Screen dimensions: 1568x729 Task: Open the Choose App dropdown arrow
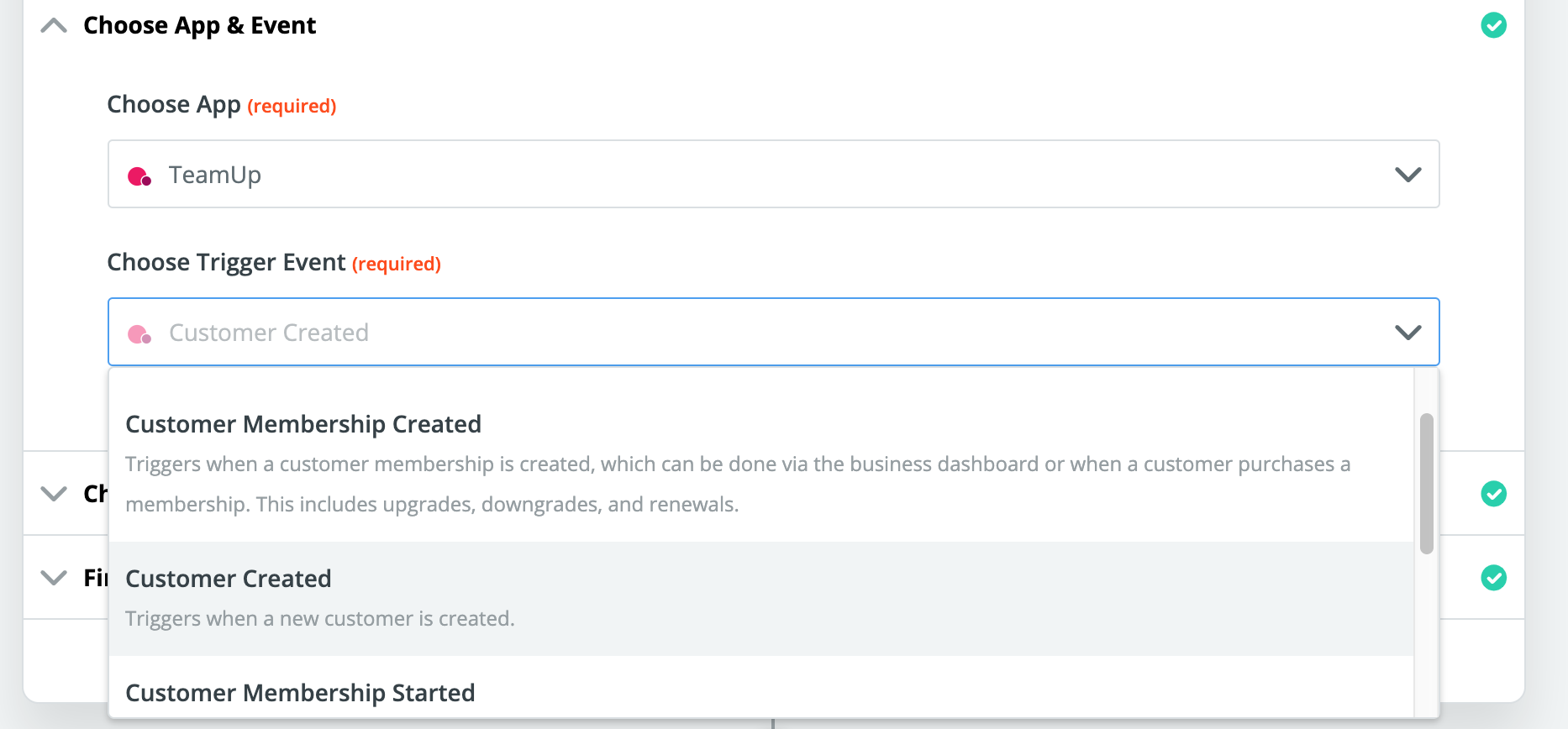(1408, 175)
